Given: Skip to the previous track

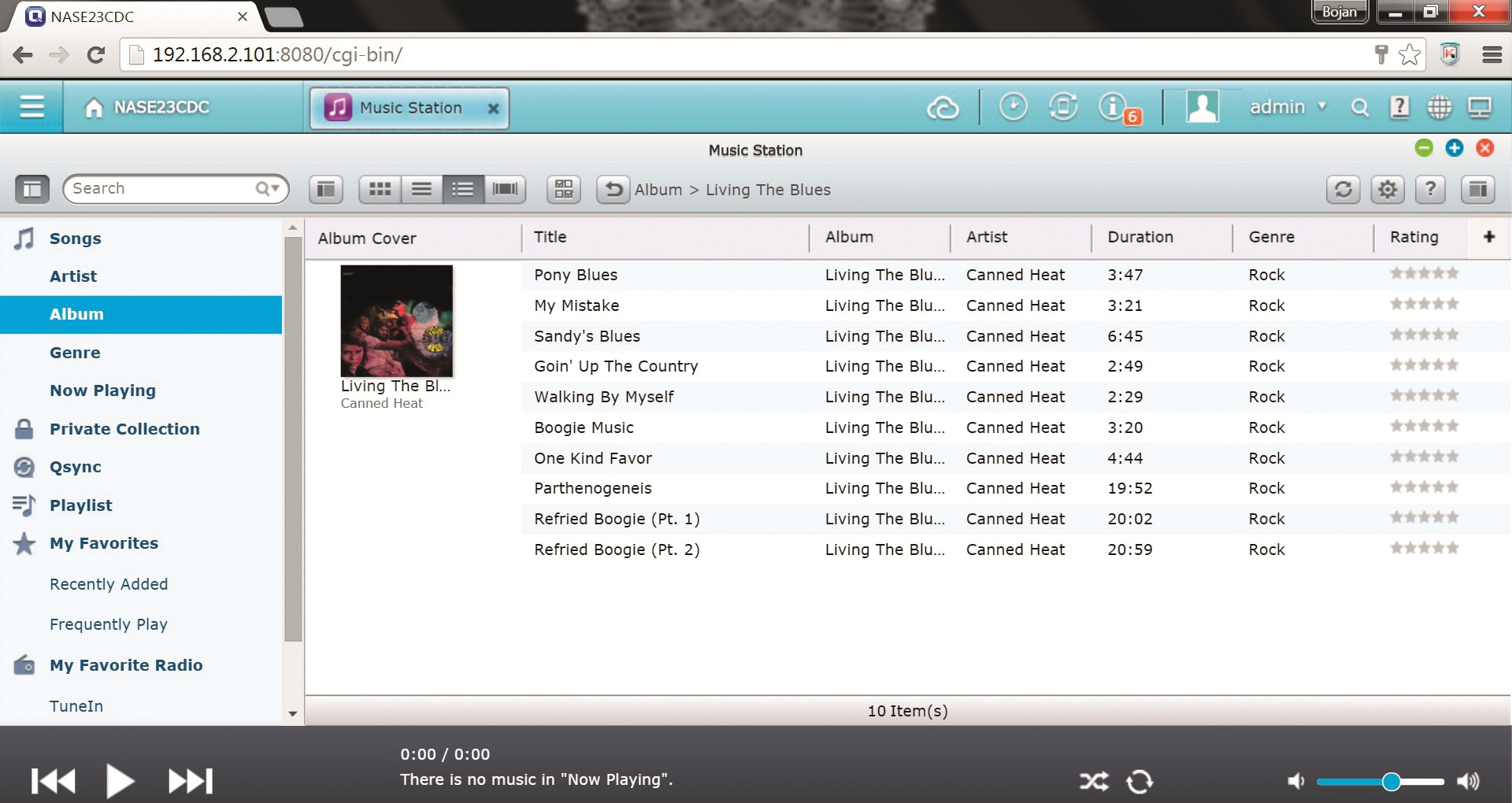Looking at the screenshot, I should (x=53, y=781).
